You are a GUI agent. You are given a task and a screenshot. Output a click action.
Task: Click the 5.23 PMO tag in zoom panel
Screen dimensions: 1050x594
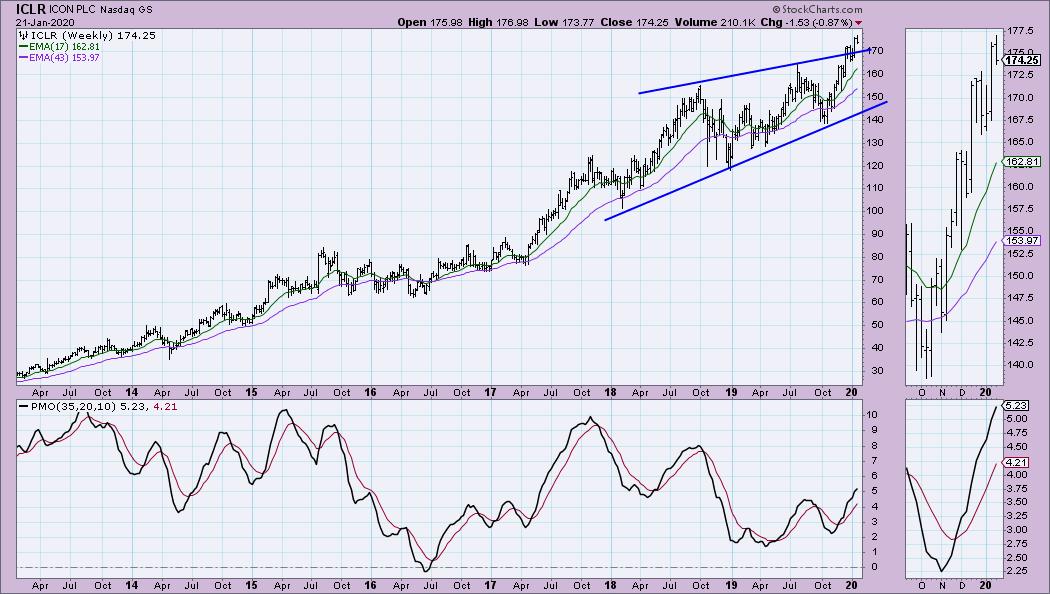click(x=1017, y=406)
